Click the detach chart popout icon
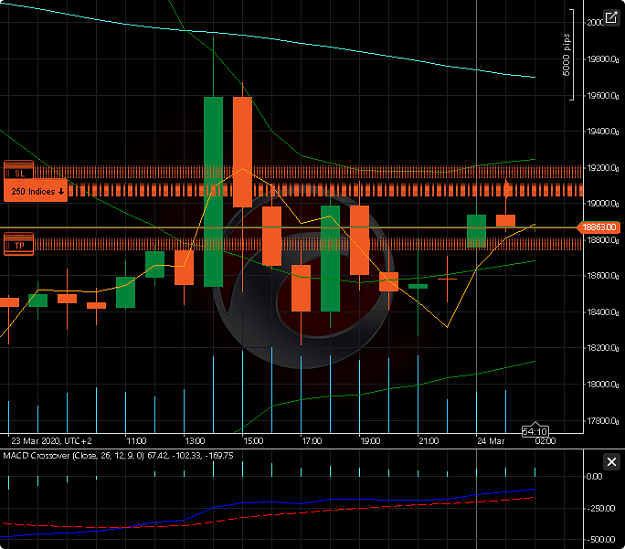The image size is (625, 549). click(611, 18)
